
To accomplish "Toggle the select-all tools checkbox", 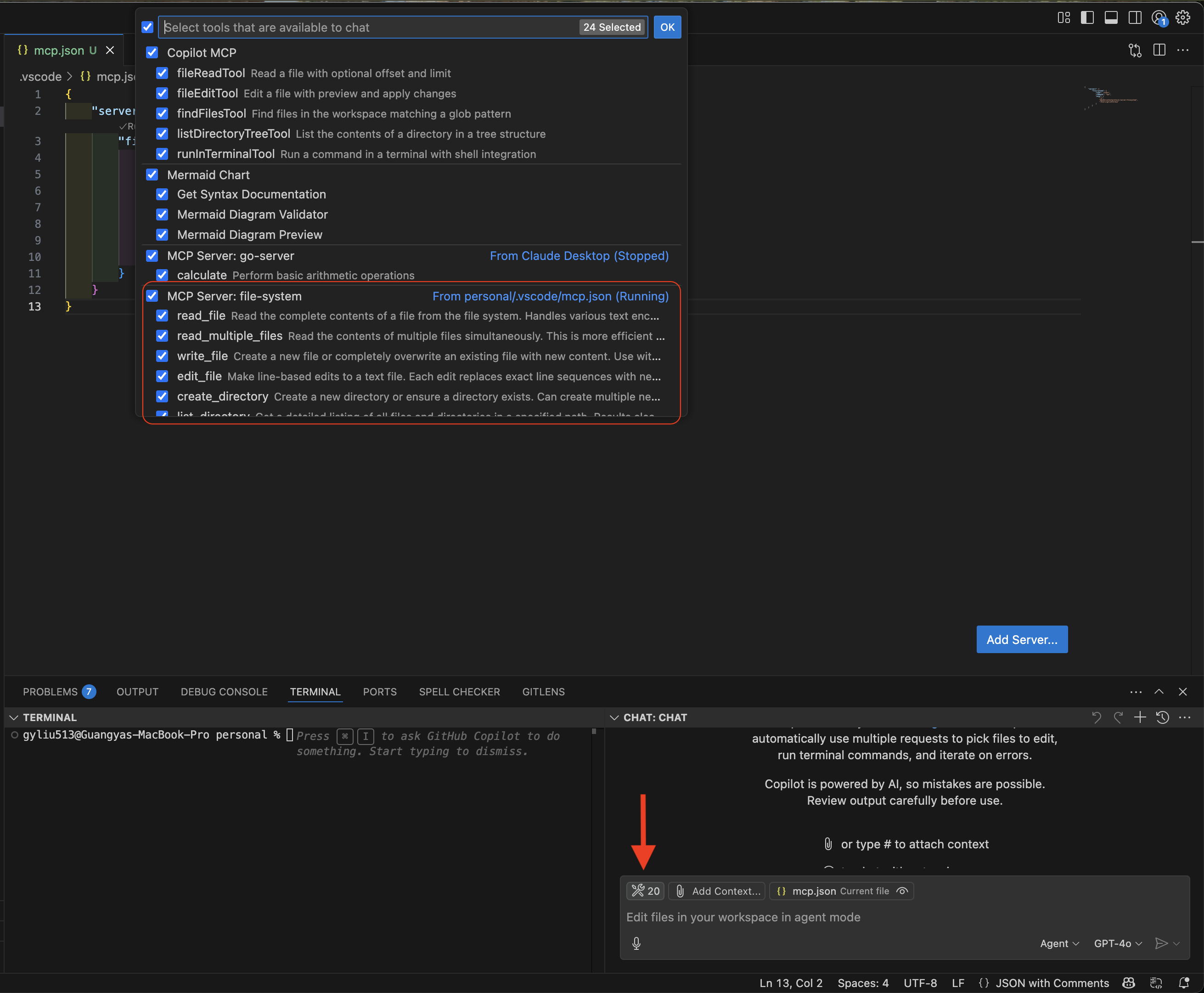I will coord(147,27).
